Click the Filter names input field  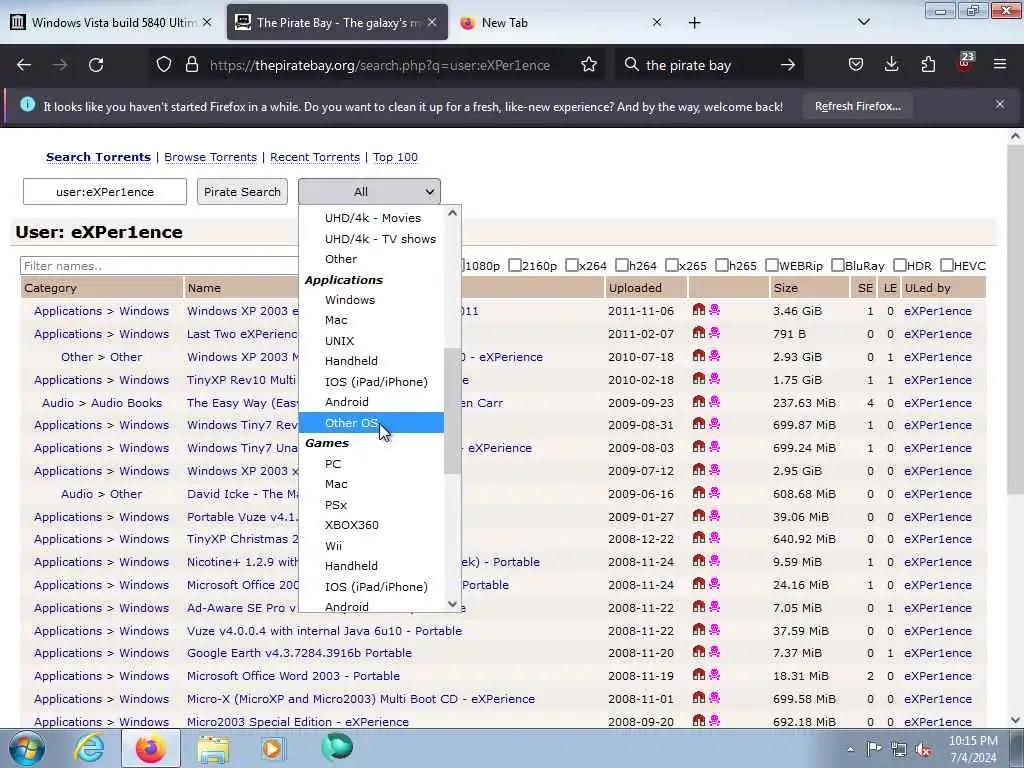[x=159, y=266]
